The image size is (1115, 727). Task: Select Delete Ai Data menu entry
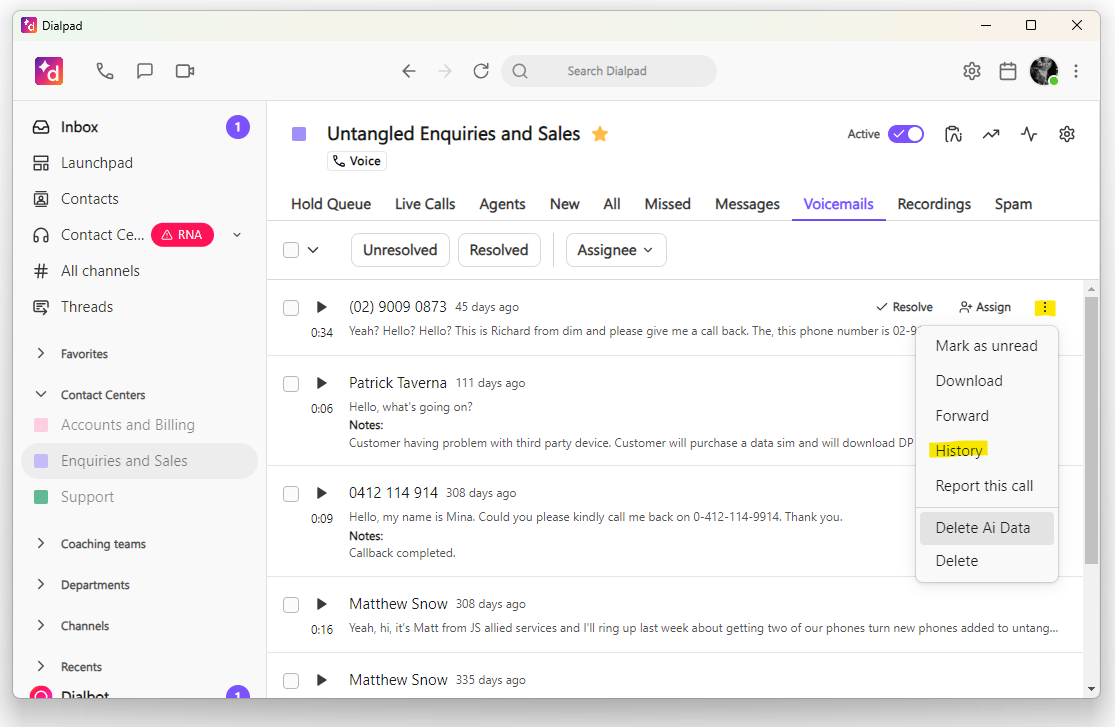(986, 529)
